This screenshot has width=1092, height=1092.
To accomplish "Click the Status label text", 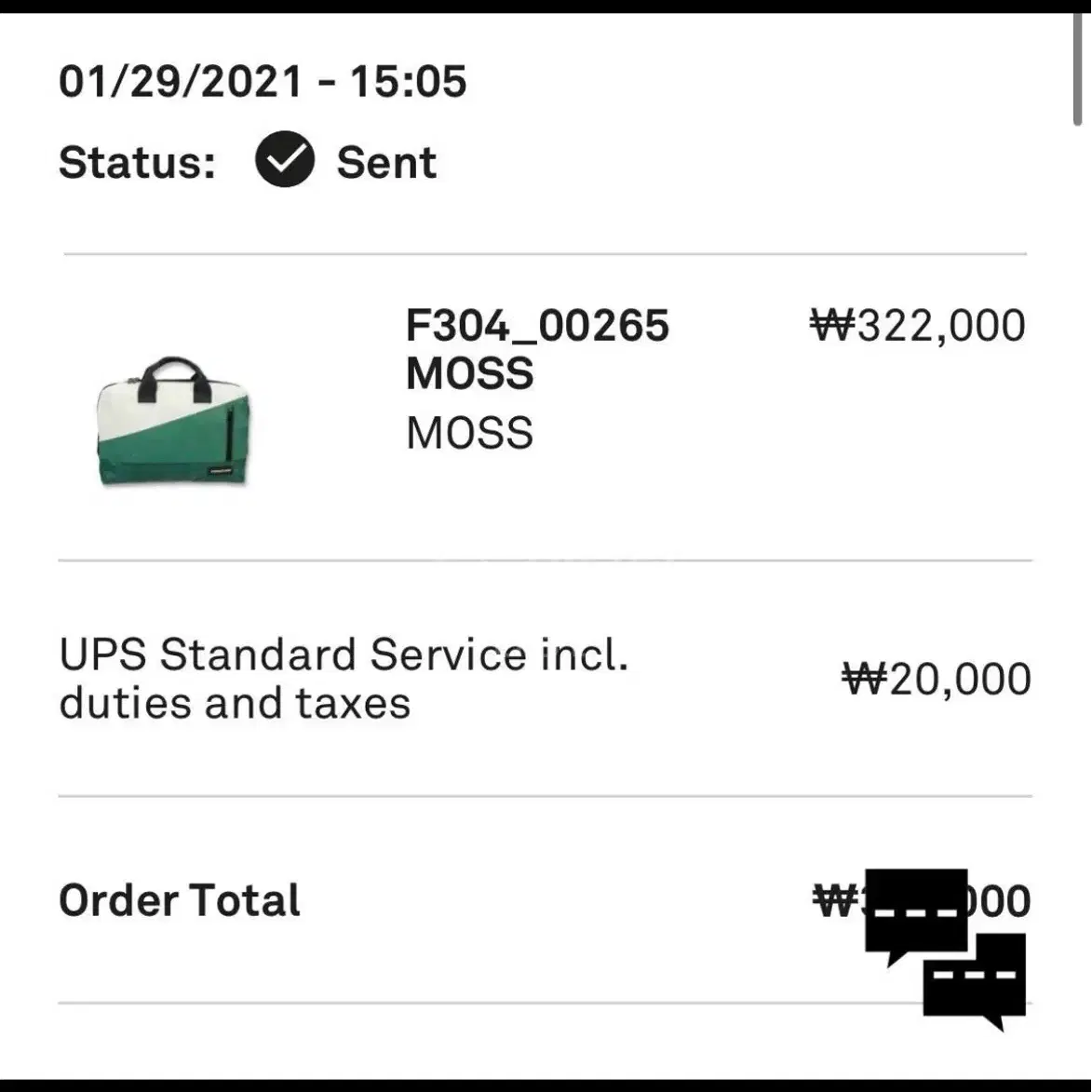I will 137,162.
